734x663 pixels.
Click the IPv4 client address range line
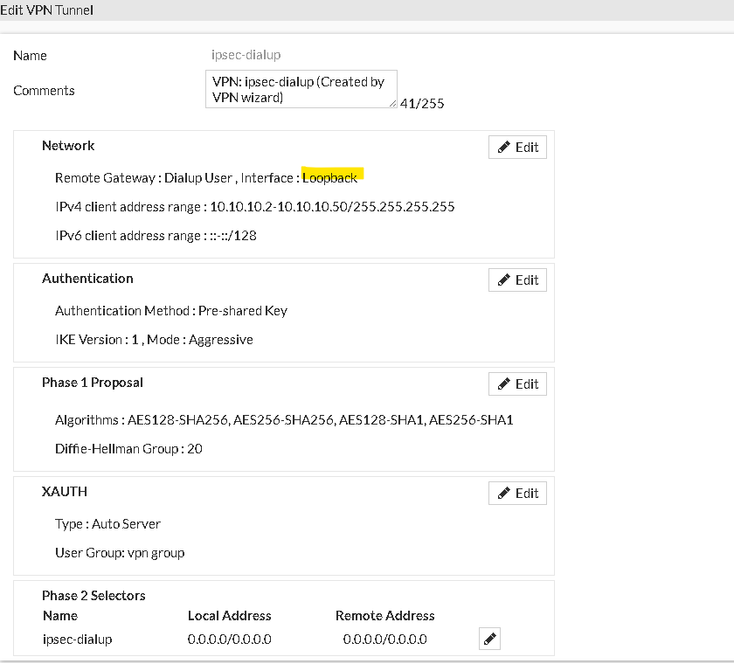[255, 207]
